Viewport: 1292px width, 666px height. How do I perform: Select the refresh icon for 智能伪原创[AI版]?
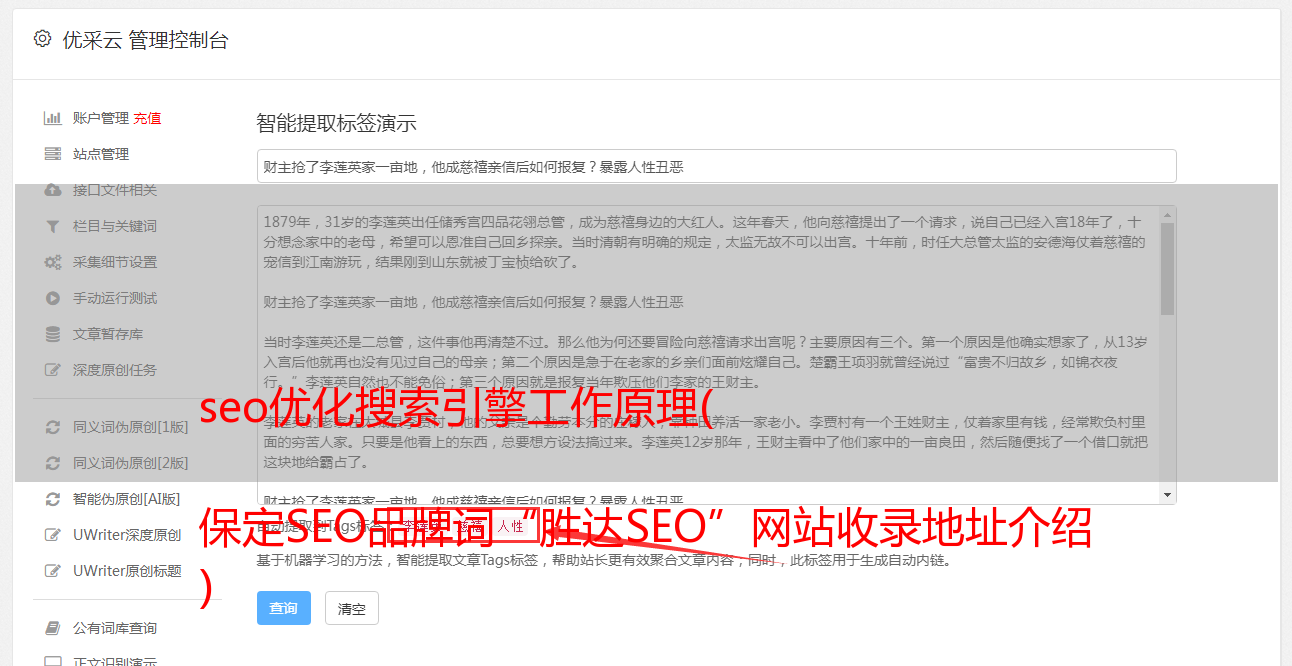(x=53, y=499)
